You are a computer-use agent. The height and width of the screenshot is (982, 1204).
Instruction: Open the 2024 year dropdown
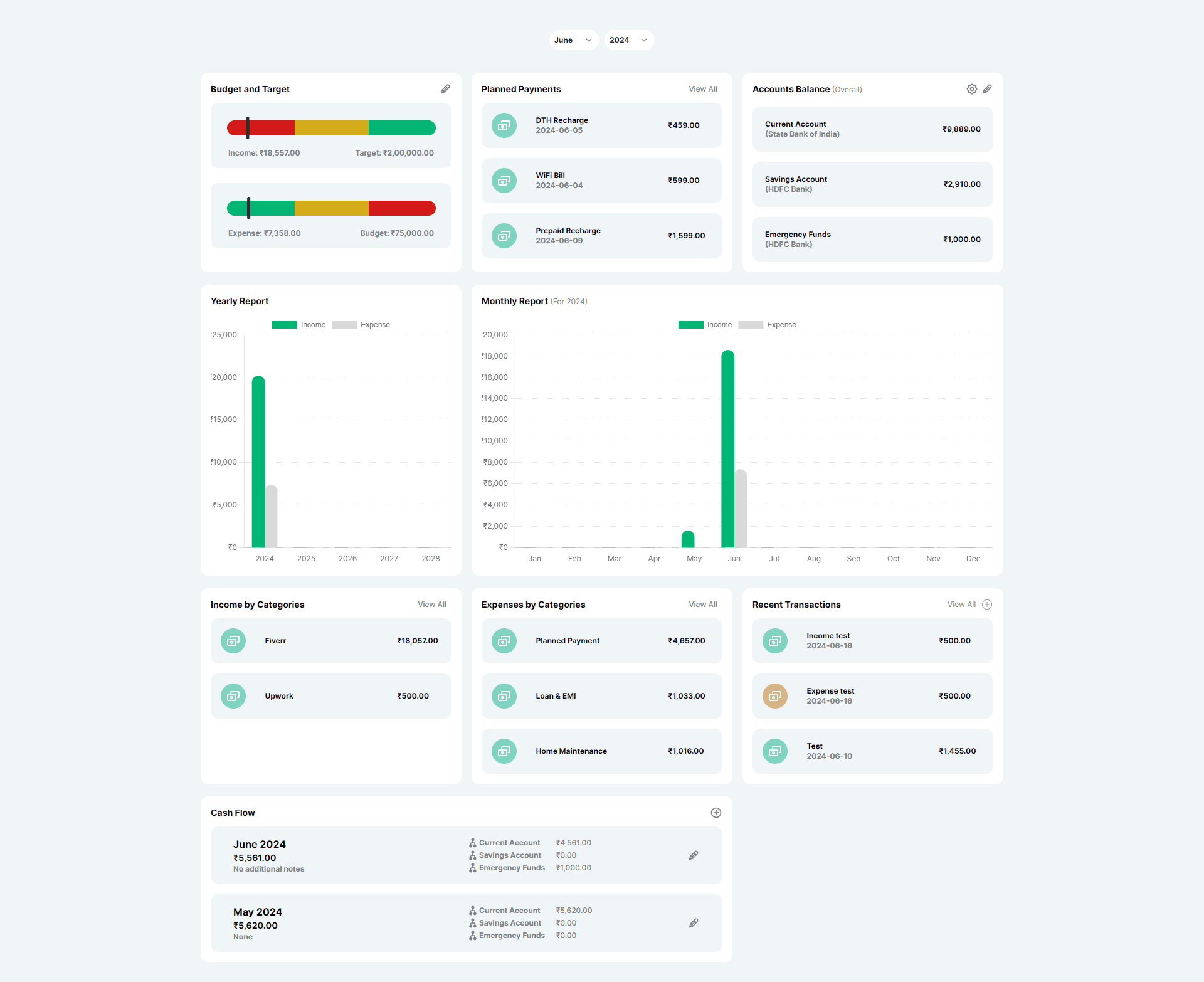pyautogui.click(x=628, y=40)
